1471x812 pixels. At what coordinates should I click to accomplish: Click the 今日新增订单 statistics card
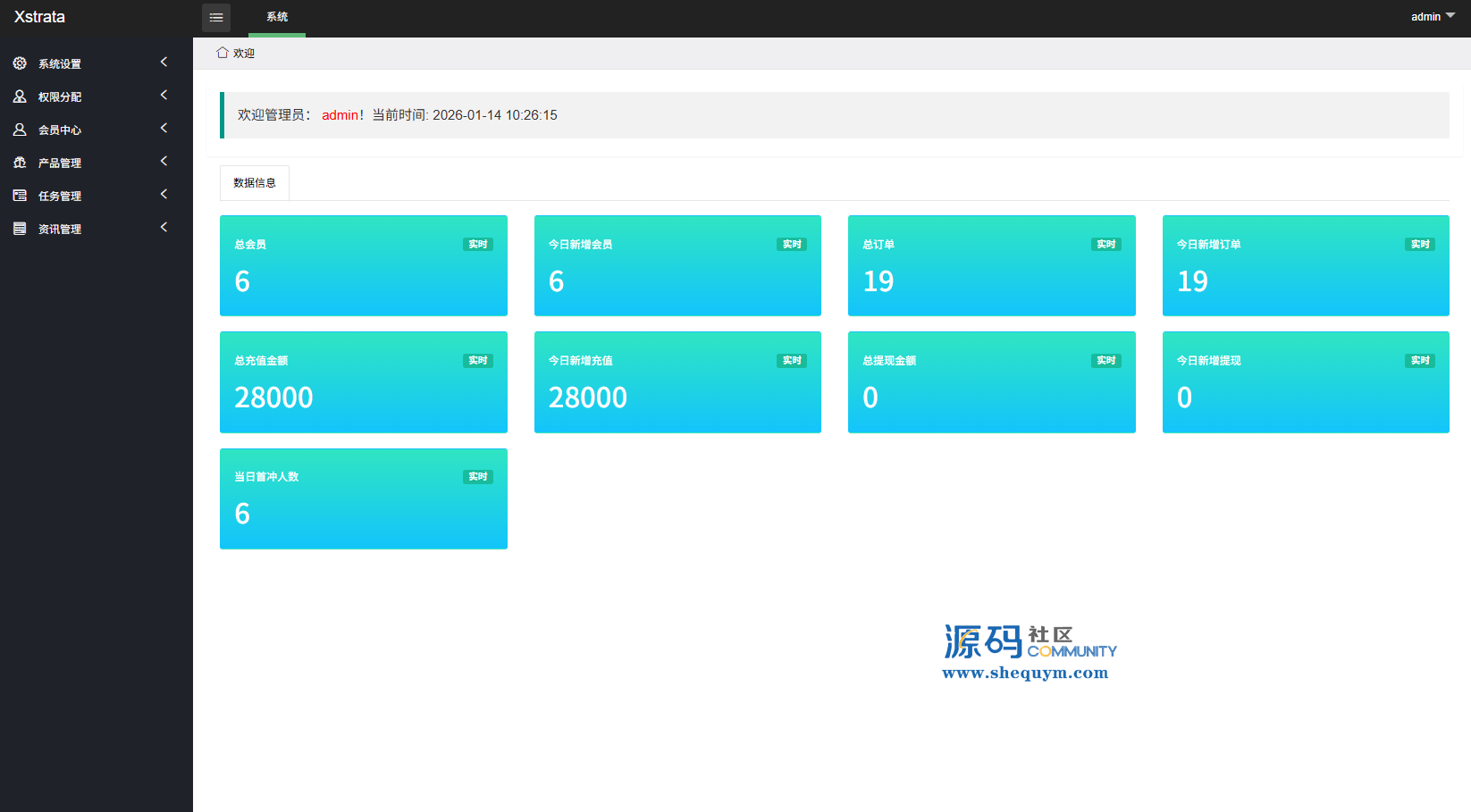click(x=1305, y=265)
